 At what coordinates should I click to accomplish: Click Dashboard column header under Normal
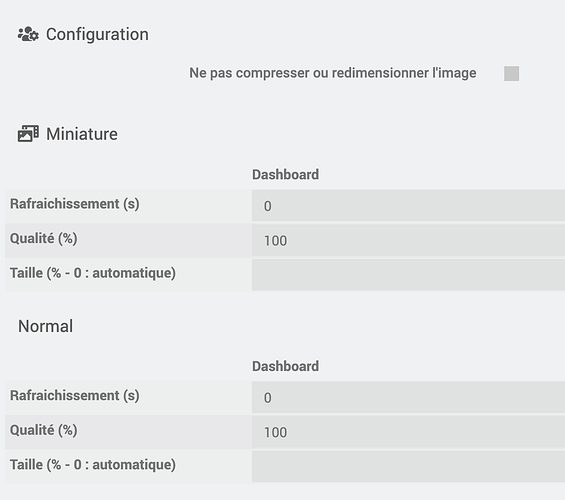pyautogui.click(x=285, y=366)
